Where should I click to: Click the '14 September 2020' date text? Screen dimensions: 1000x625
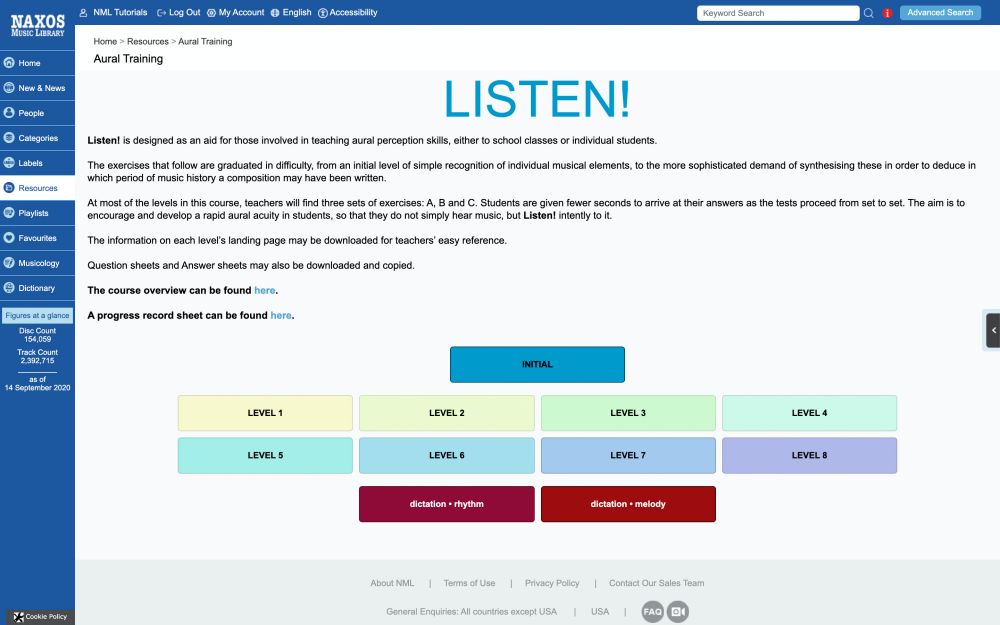pyautogui.click(x=38, y=388)
